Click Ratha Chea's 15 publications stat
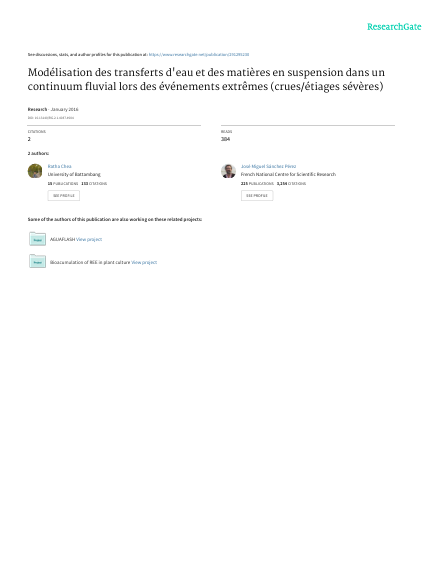441x582 pixels. [x=63, y=184]
